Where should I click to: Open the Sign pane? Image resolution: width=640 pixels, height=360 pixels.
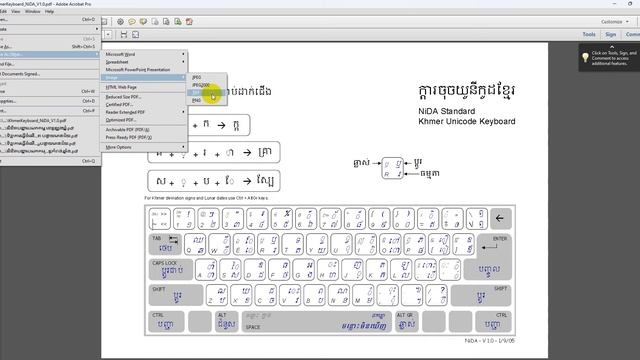pos(610,35)
